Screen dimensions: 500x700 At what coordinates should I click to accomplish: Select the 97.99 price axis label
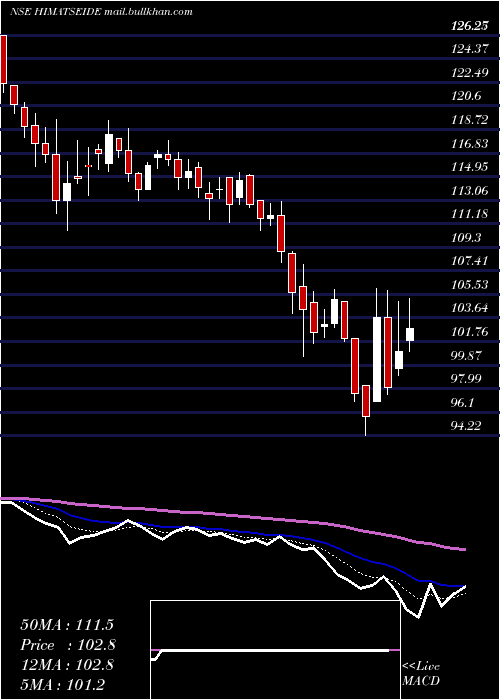click(x=466, y=379)
